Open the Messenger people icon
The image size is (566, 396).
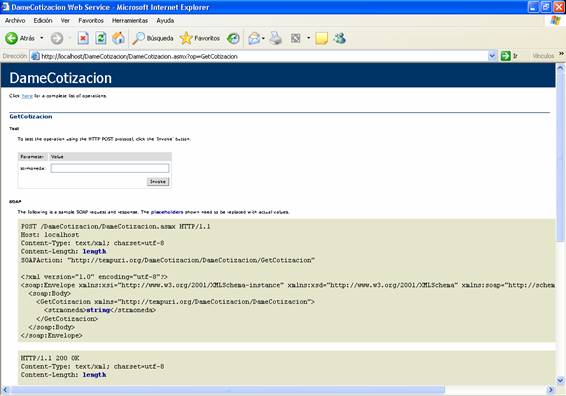coord(340,38)
